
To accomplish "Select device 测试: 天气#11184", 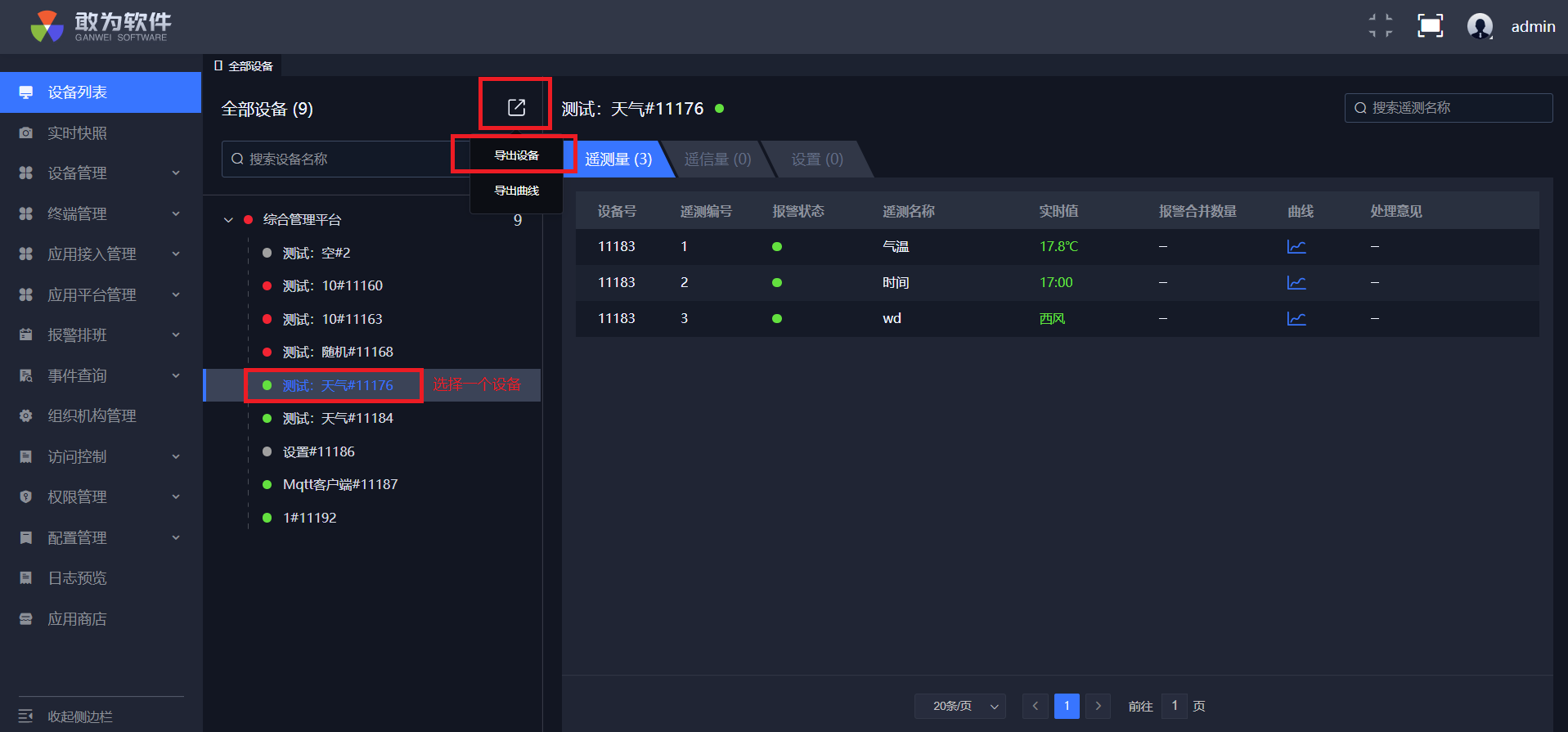I will point(338,418).
